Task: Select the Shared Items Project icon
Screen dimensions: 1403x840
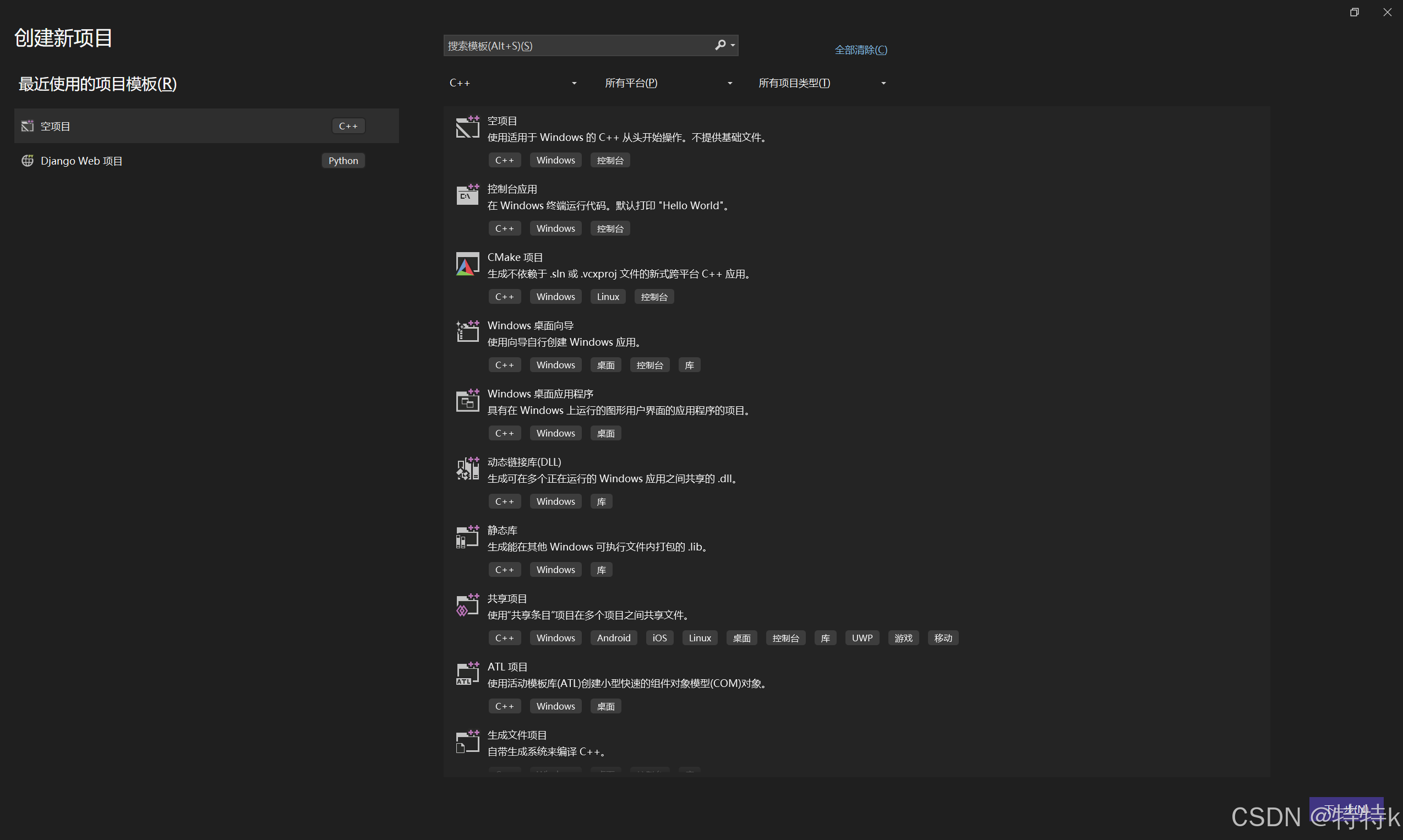Action: (x=467, y=605)
